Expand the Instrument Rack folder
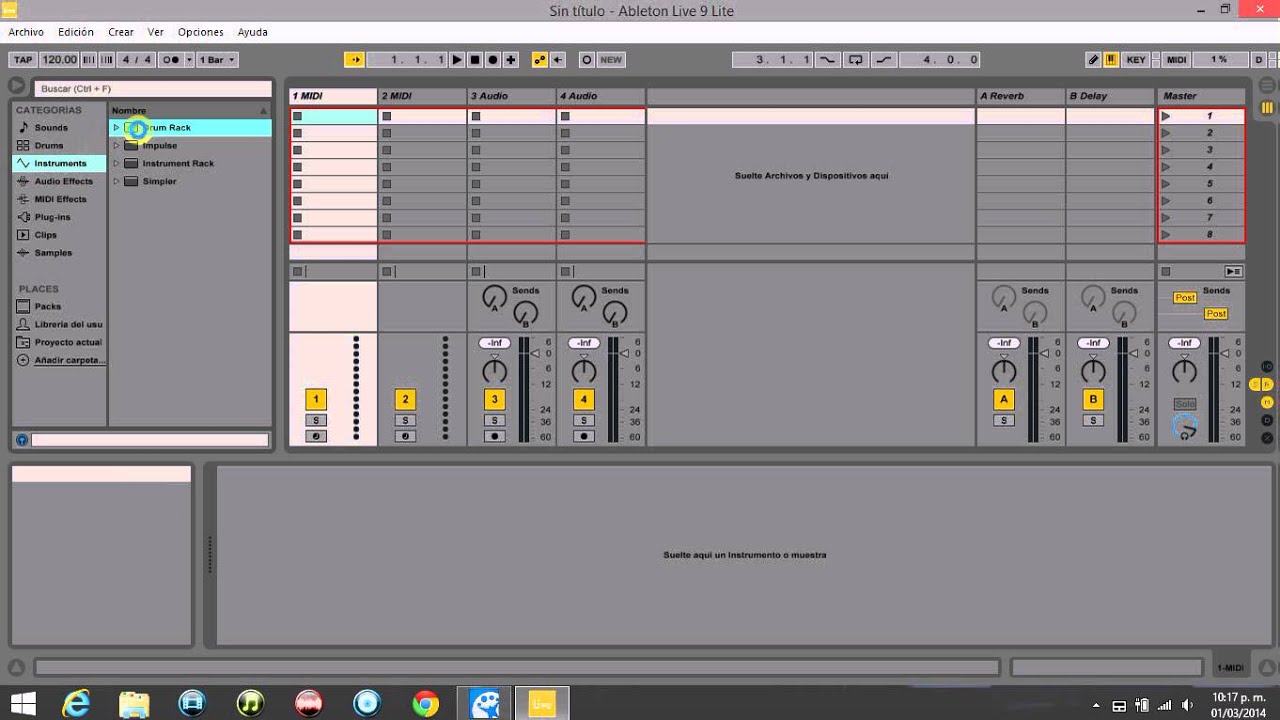The height and width of the screenshot is (720, 1280). [116, 164]
